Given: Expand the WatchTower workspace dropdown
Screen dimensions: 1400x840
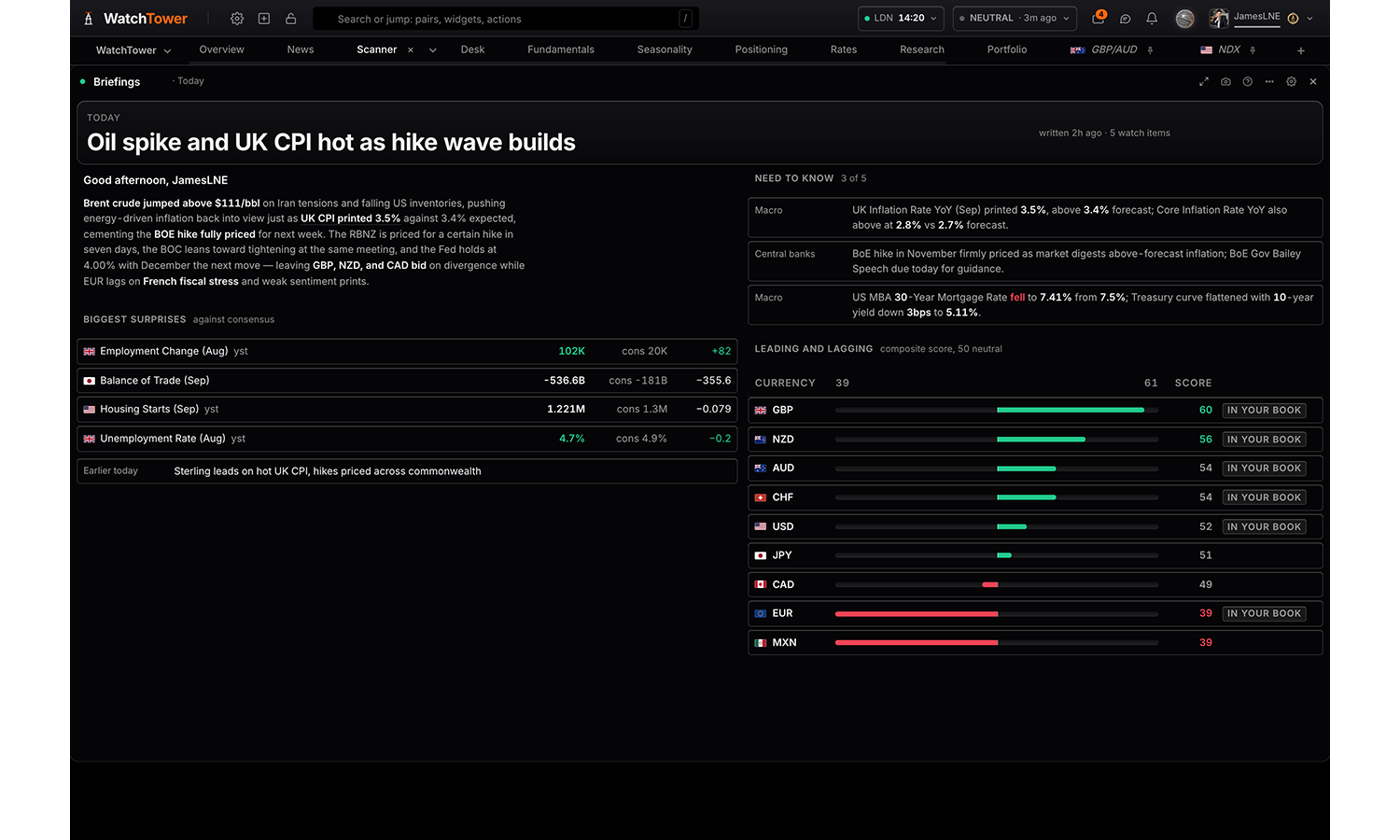Looking at the screenshot, I should coord(133,50).
